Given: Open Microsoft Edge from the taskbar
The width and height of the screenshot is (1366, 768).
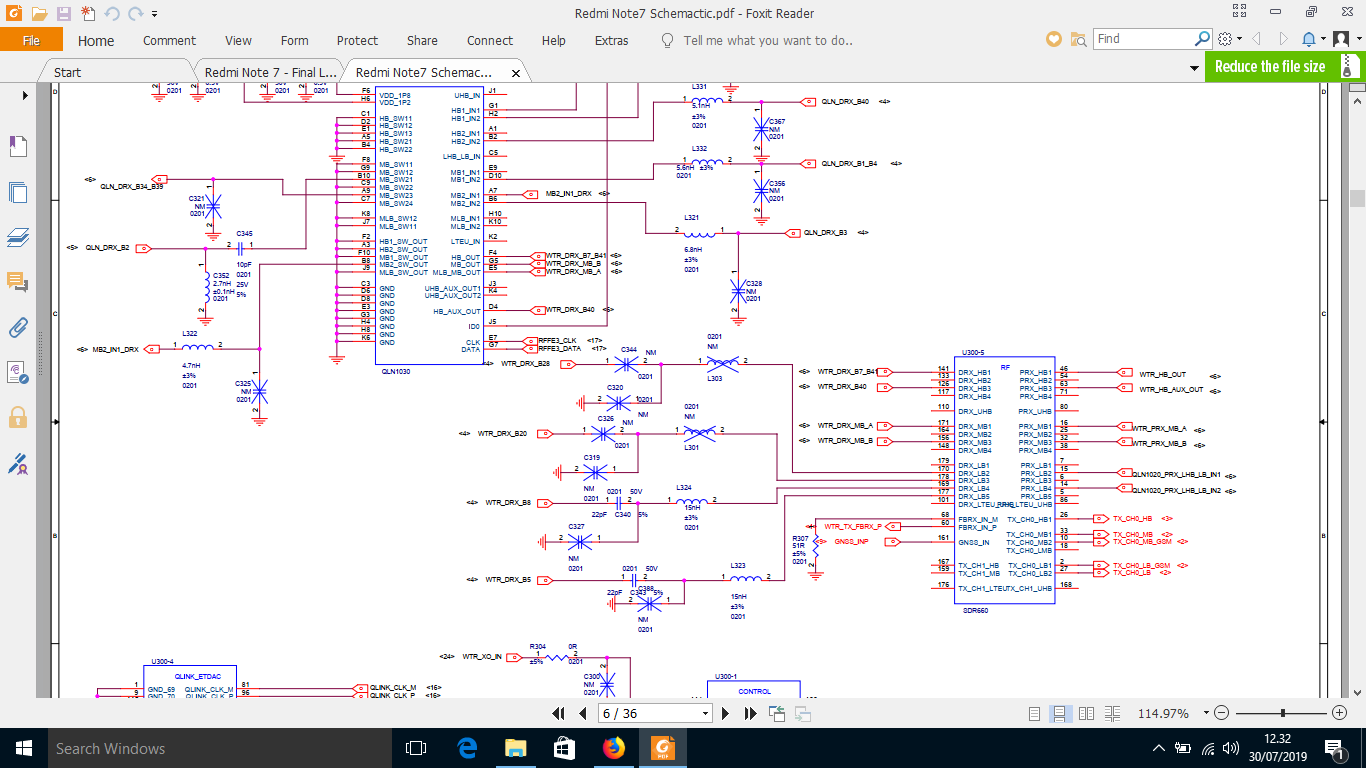Looking at the screenshot, I should point(466,748).
